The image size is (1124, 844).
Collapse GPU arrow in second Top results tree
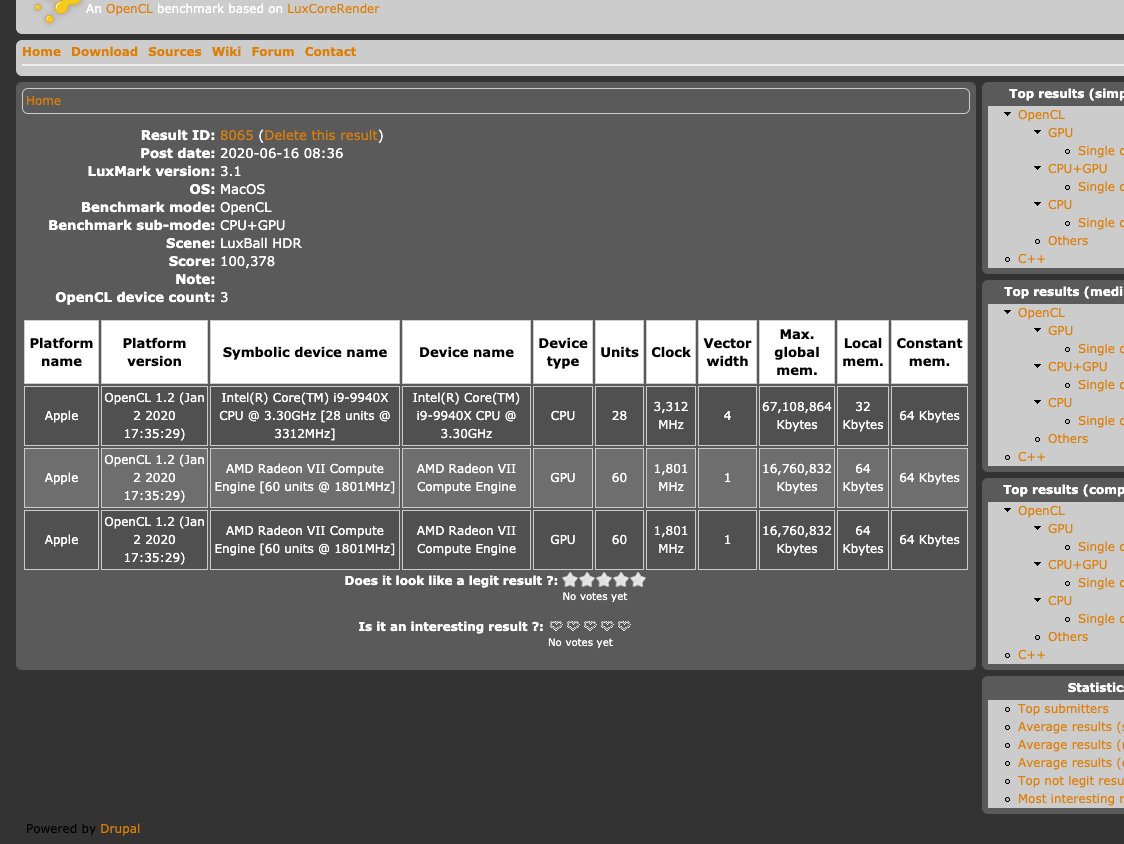point(1037,331)
